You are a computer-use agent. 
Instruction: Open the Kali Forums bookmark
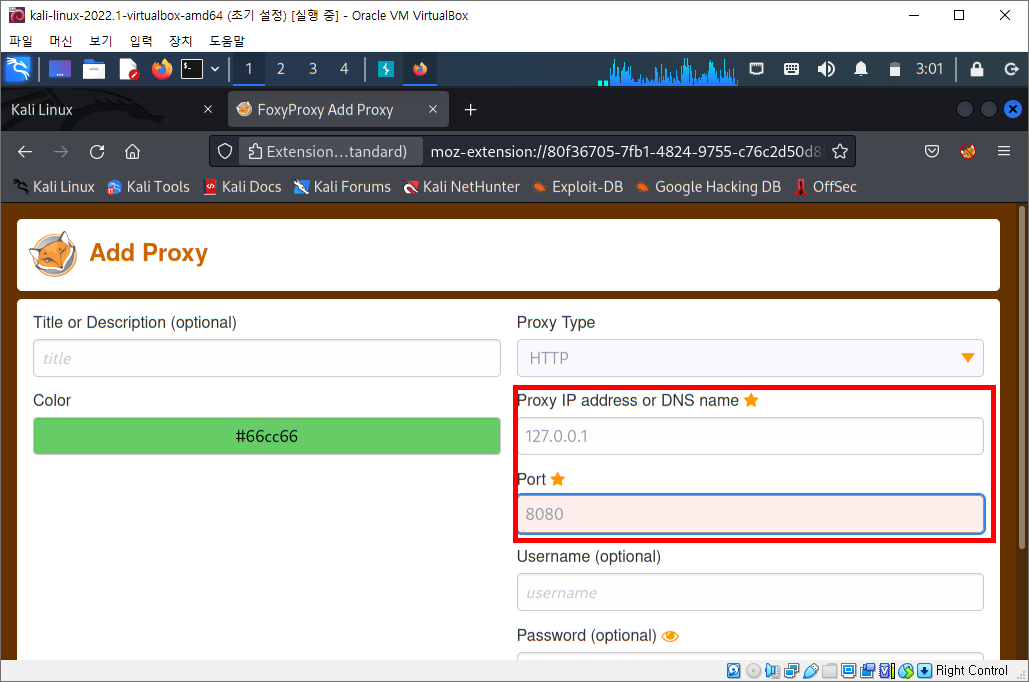[x=342, y=187]
